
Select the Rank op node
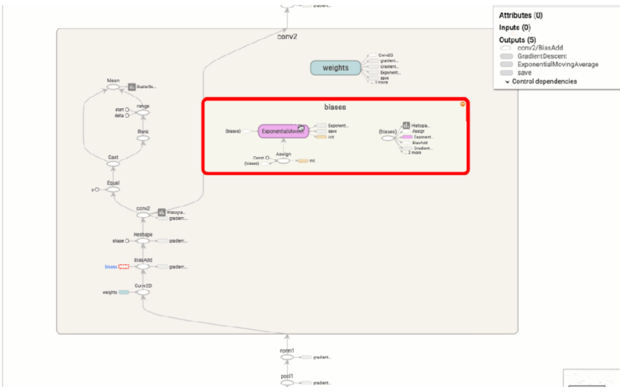click(x=143, y=138)
